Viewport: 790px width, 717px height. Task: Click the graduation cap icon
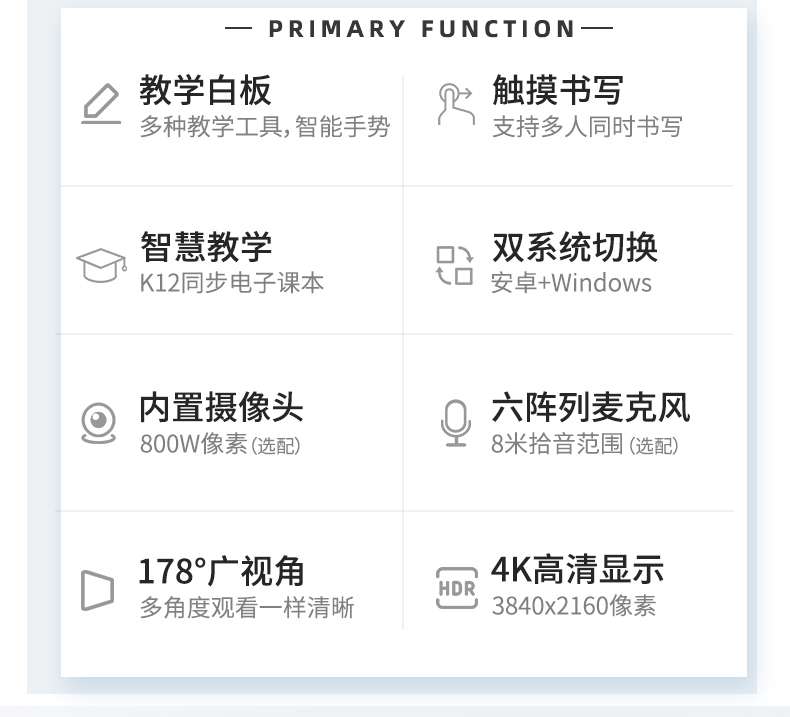(101, 265)
